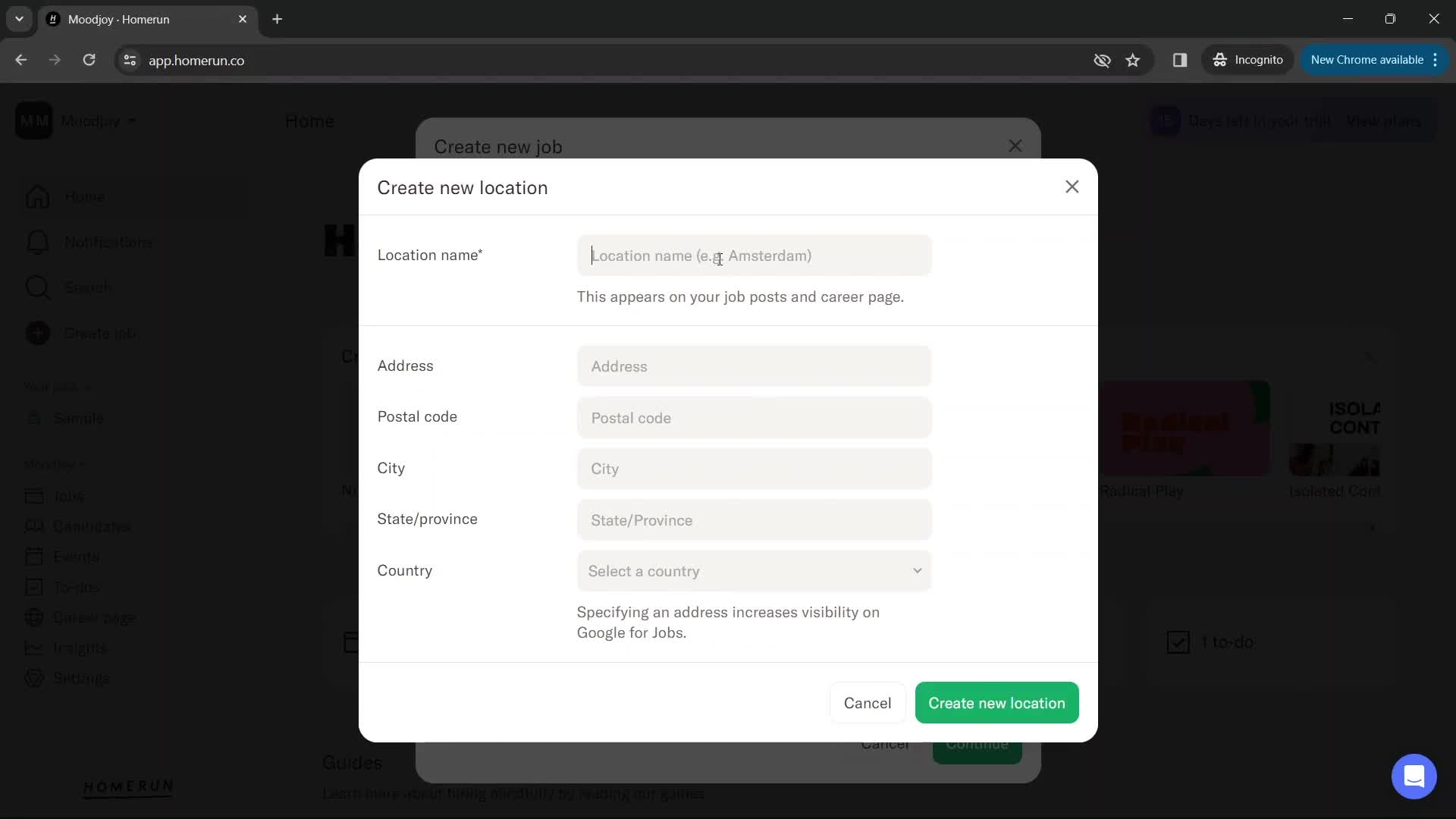1456x819 pixels.
Task: Click Cancel to dismiss dialog
Action: point(867,703)
